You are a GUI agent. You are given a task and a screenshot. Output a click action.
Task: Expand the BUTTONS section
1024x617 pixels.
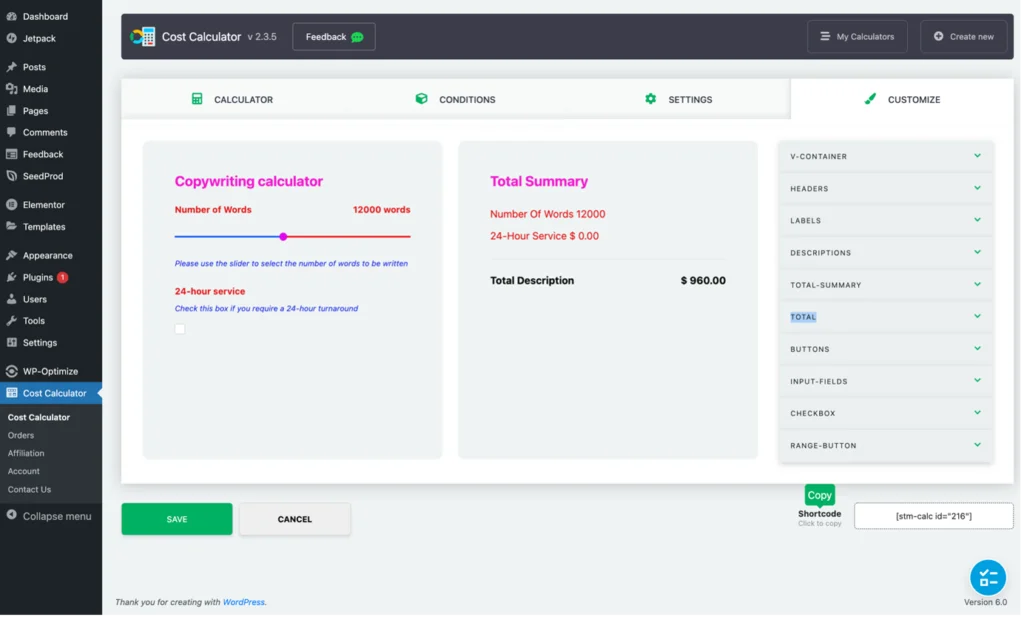(888, 350)
